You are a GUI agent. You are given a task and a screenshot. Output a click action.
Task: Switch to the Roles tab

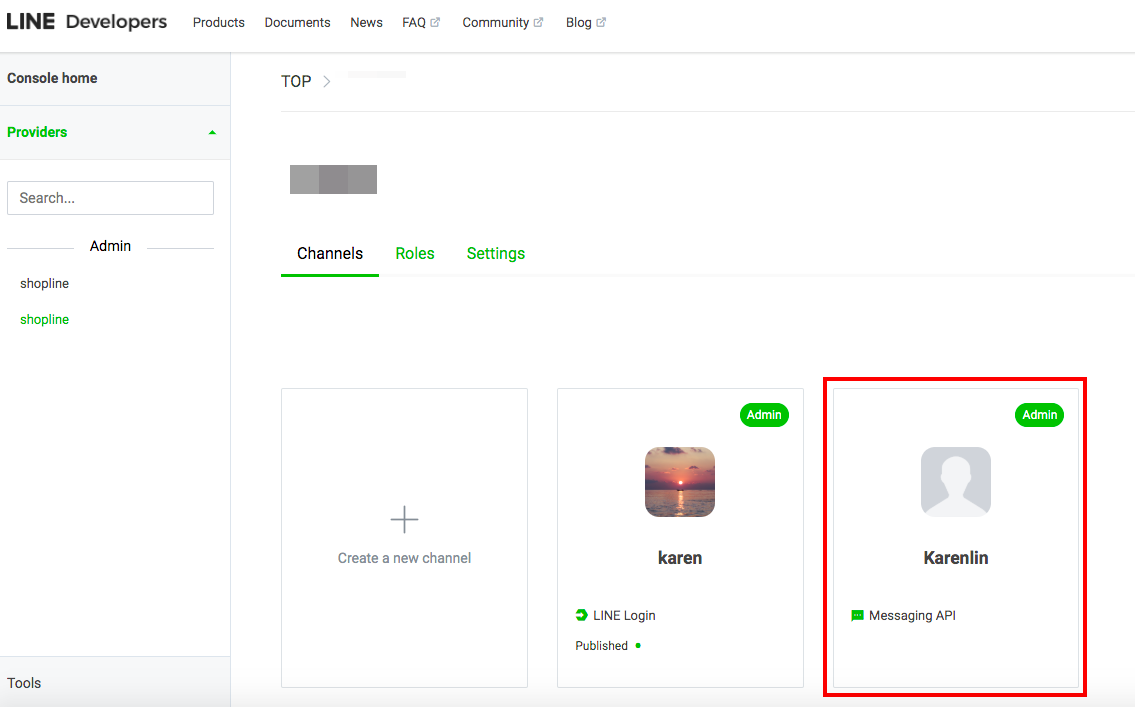[415, 253]
